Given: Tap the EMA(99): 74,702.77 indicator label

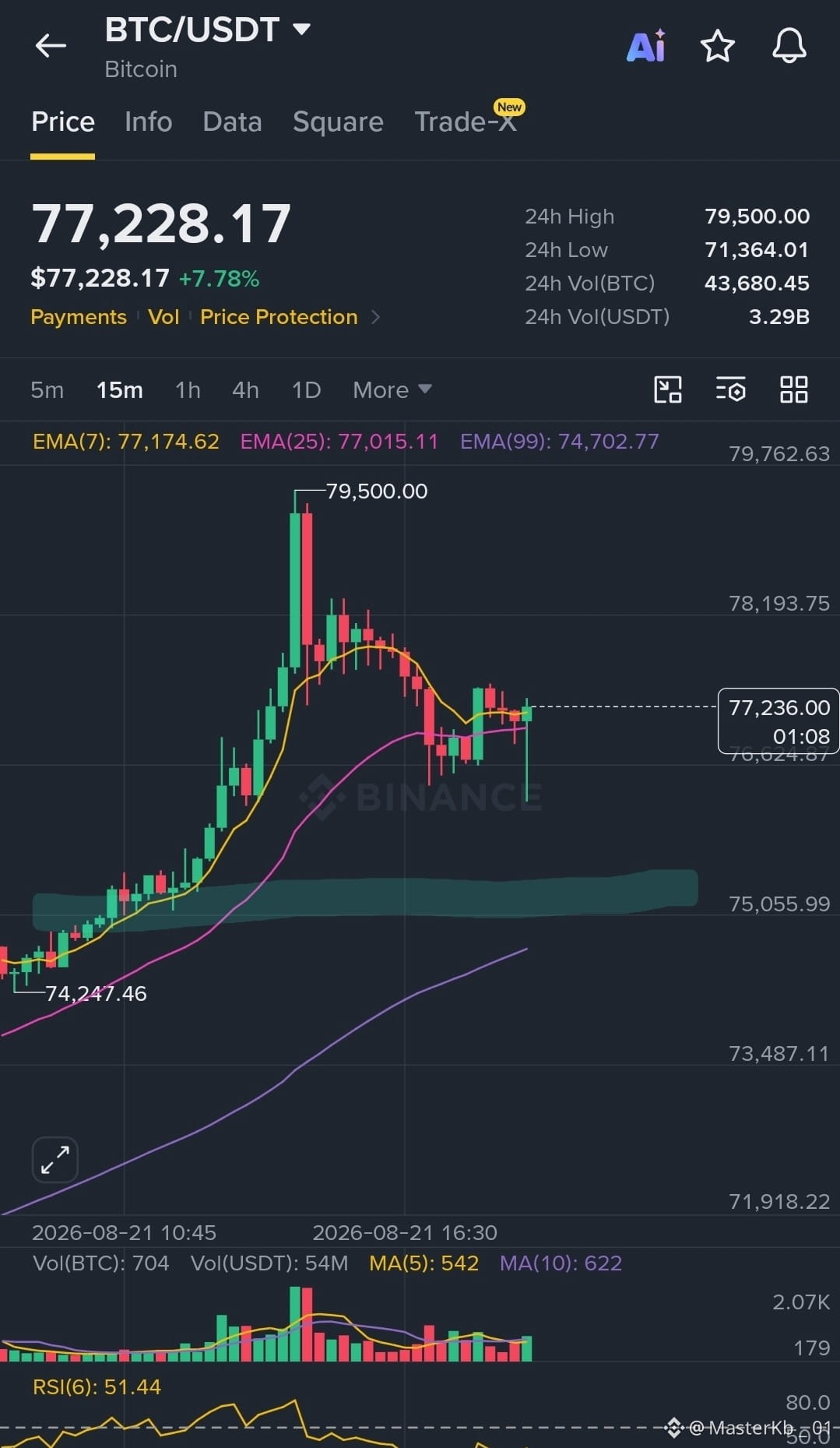Looking at the screenshot, I should point(560,442).
